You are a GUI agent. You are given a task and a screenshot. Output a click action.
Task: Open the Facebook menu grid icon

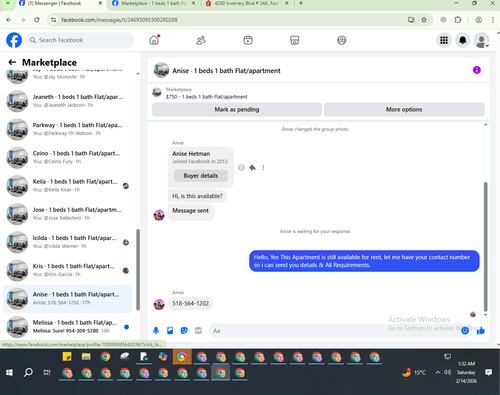444,40
